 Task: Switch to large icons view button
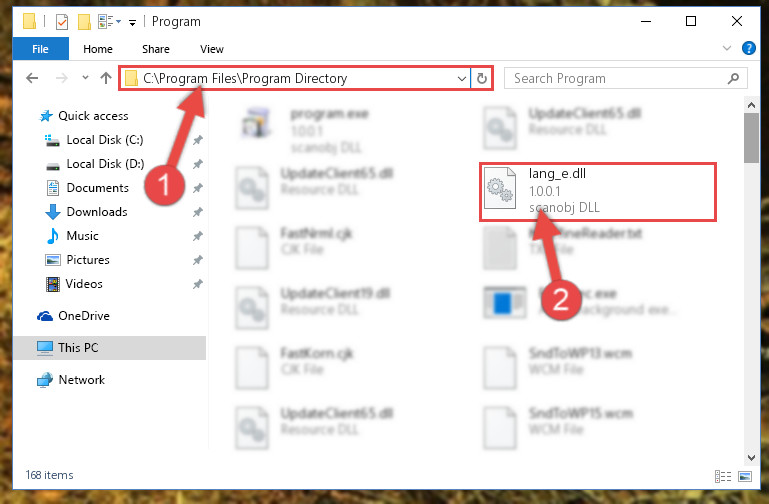745,476
